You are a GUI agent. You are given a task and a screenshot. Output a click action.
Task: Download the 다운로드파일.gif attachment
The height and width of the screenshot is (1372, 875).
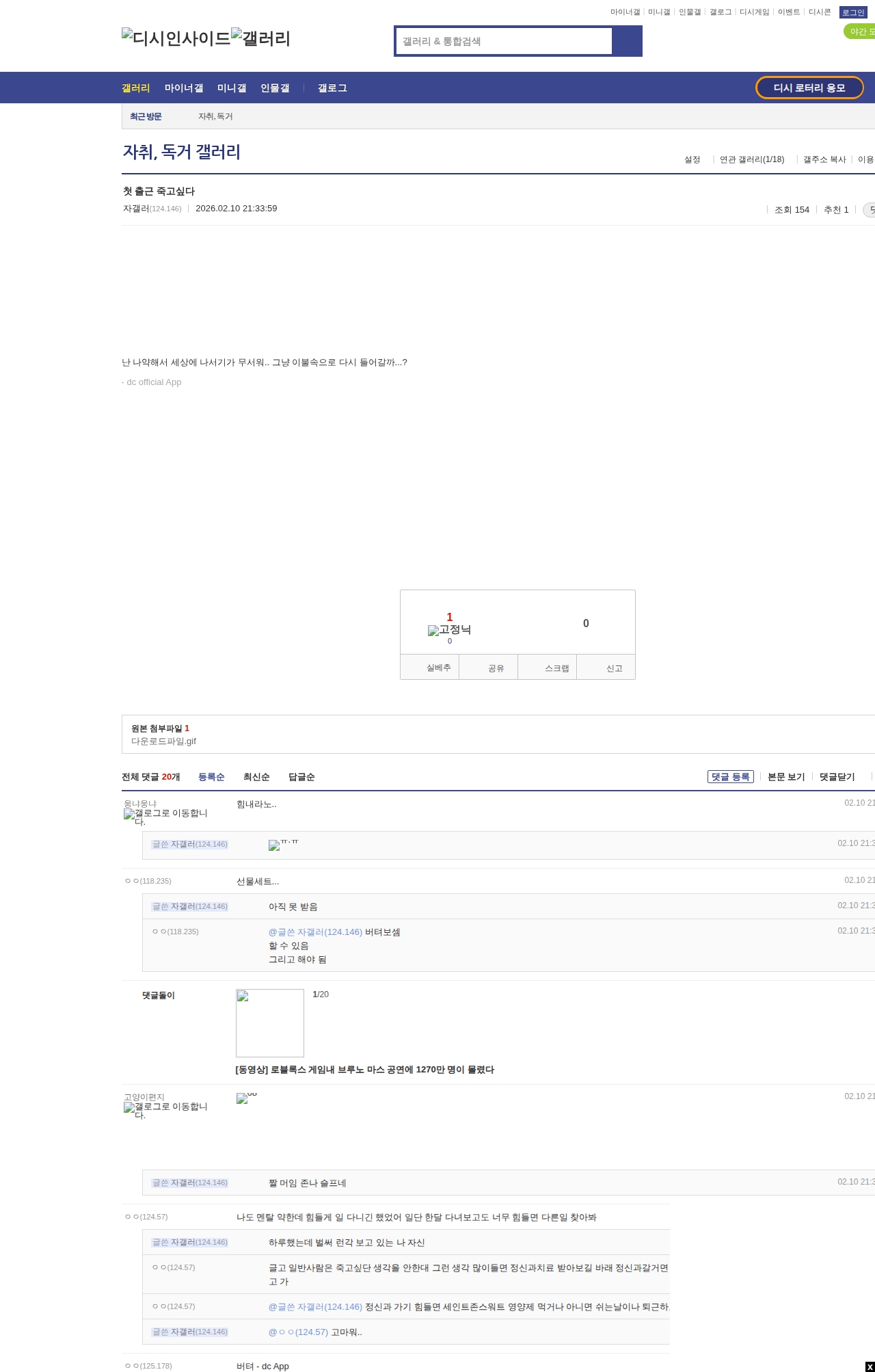163,741
